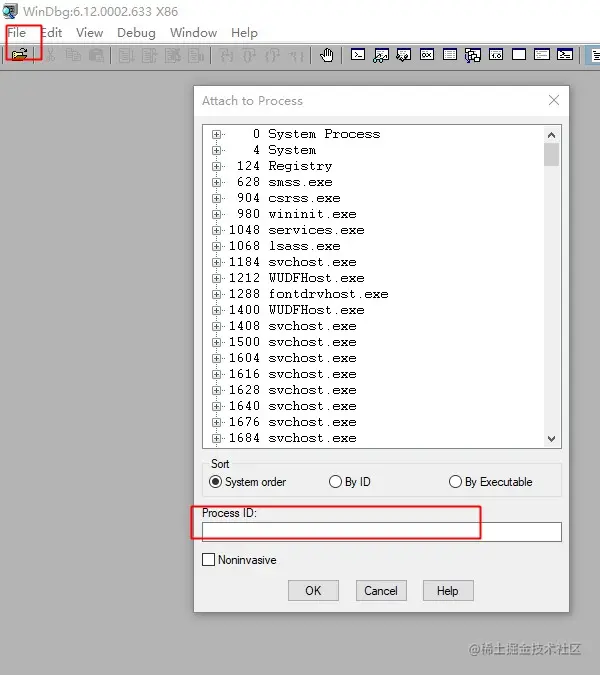Open the Memory window toolbar icon

450,55
